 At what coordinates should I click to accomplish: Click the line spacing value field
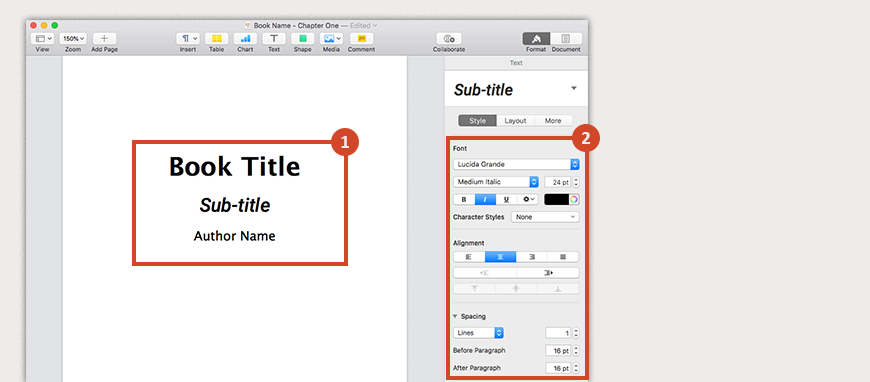click(x=558, y=333)
